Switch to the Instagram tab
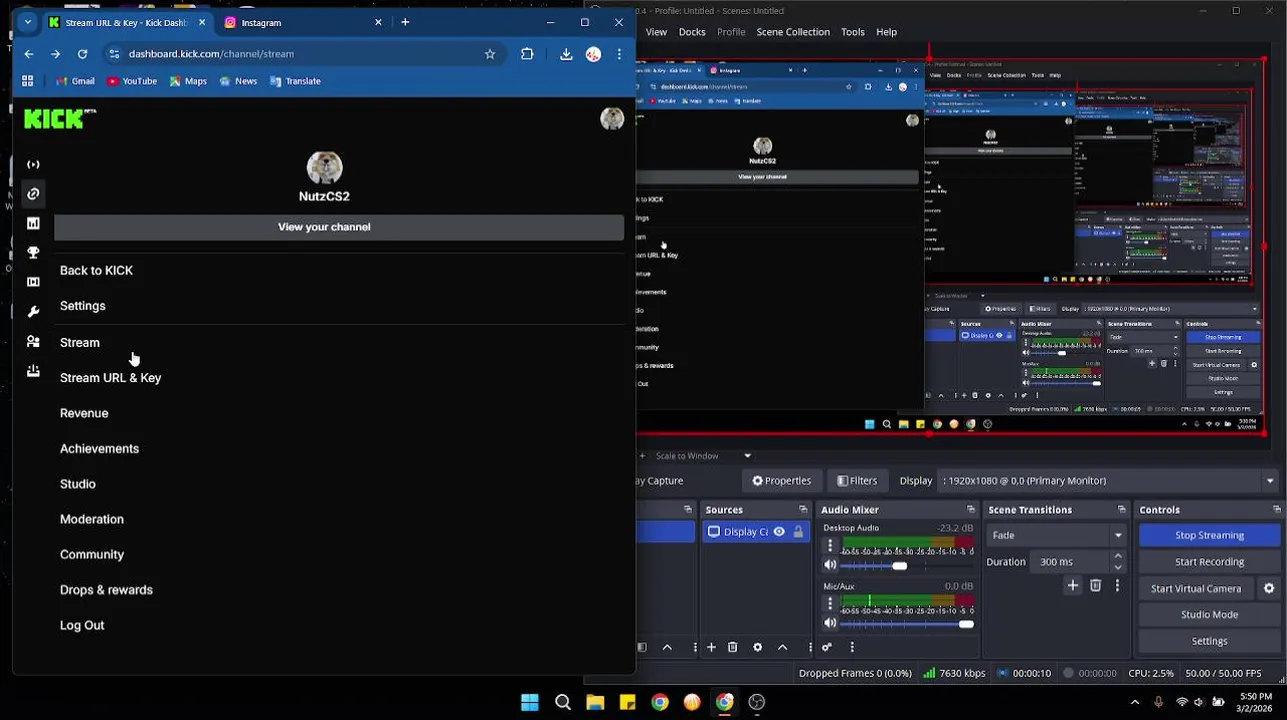This screenshot has width=1287, height=720. 303,22
